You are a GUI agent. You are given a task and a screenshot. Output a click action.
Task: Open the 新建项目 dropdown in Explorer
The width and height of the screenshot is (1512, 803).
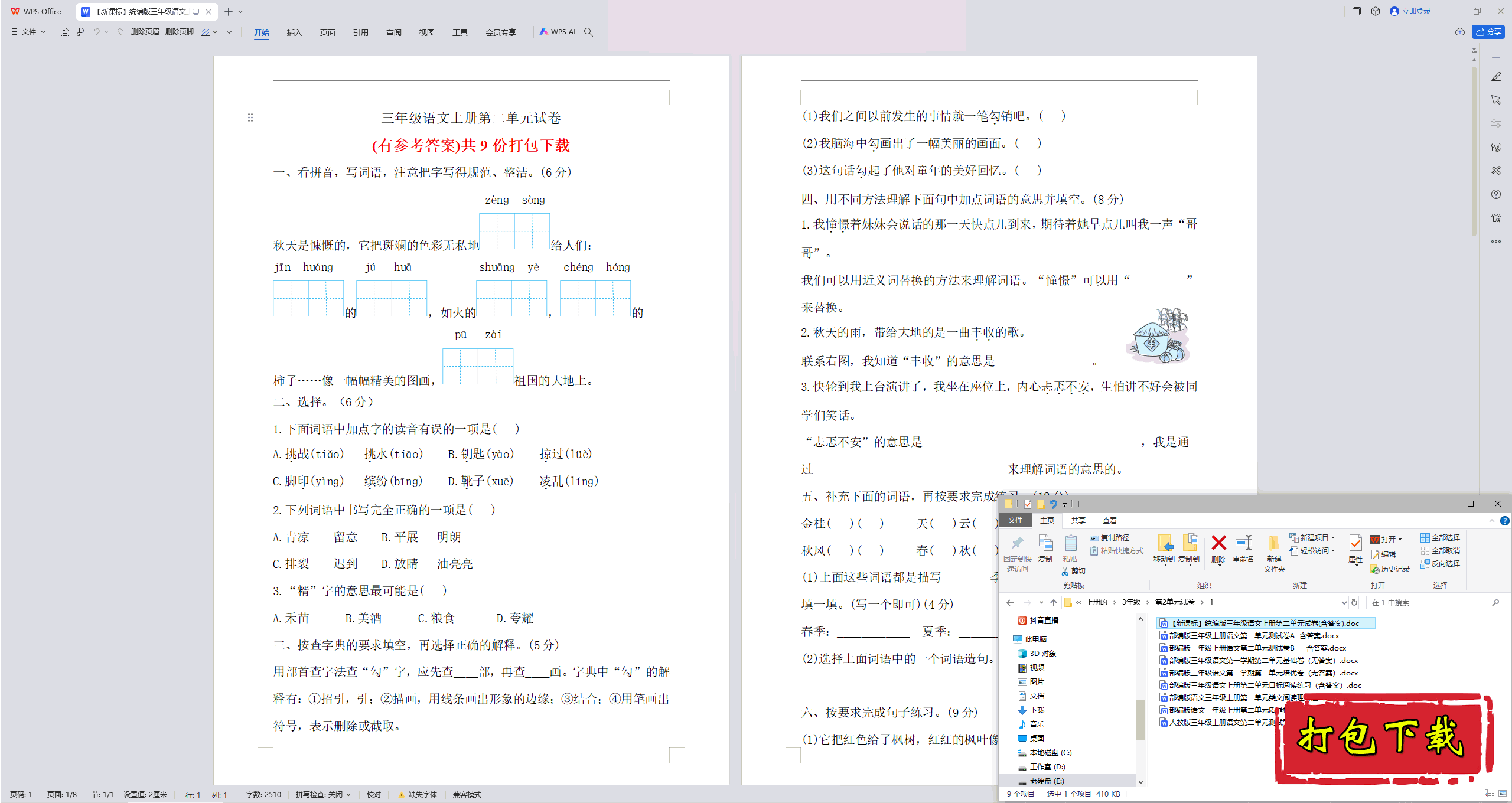(1312, 538)
